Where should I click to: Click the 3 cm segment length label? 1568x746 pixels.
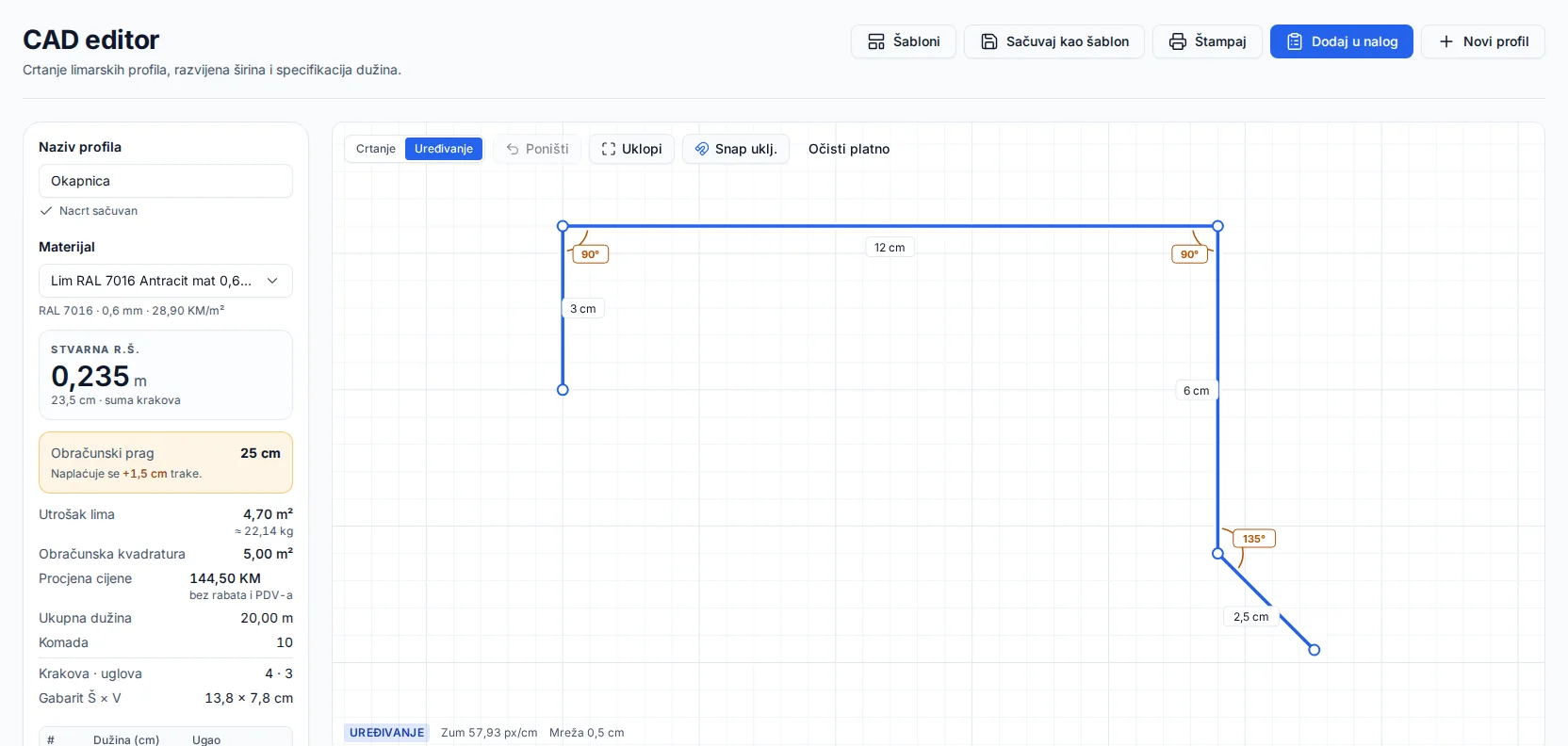(x=583, y=309)
